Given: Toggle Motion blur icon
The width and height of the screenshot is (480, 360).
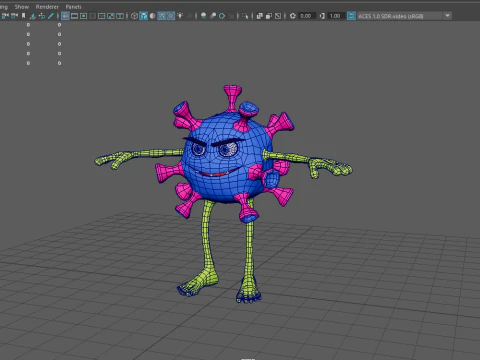Looking at the screenshot, I should coord(213,16).
